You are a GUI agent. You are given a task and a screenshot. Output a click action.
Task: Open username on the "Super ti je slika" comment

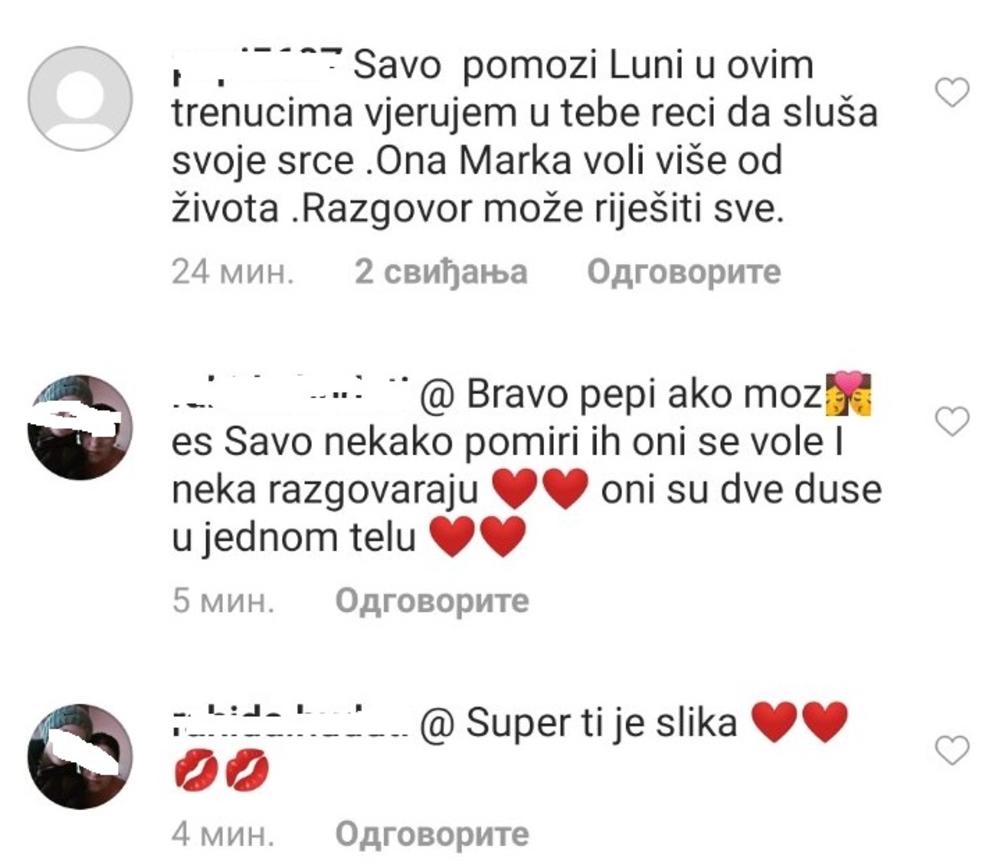pos(290,722)
